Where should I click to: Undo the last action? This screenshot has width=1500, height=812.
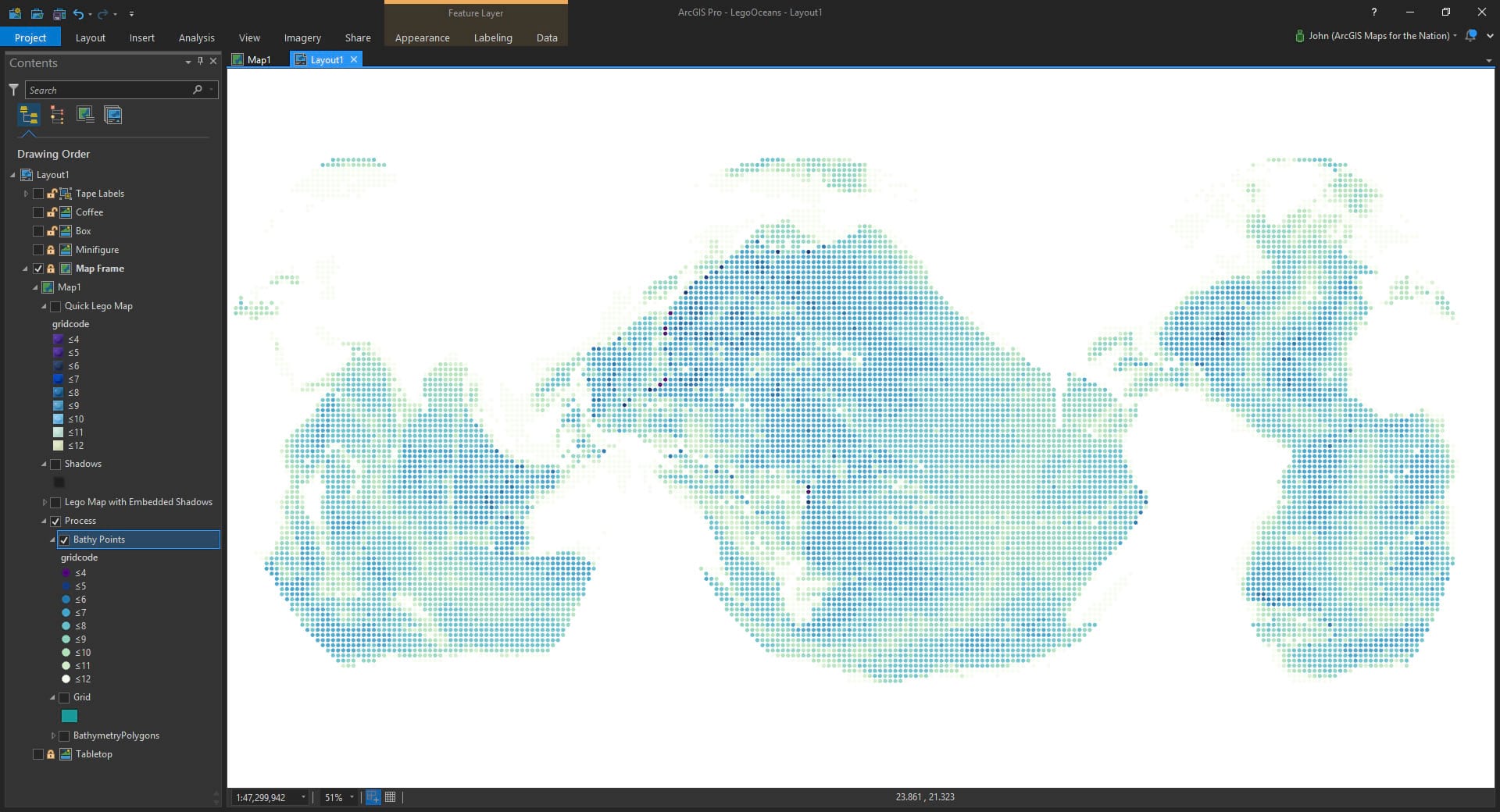coord(78,13)
